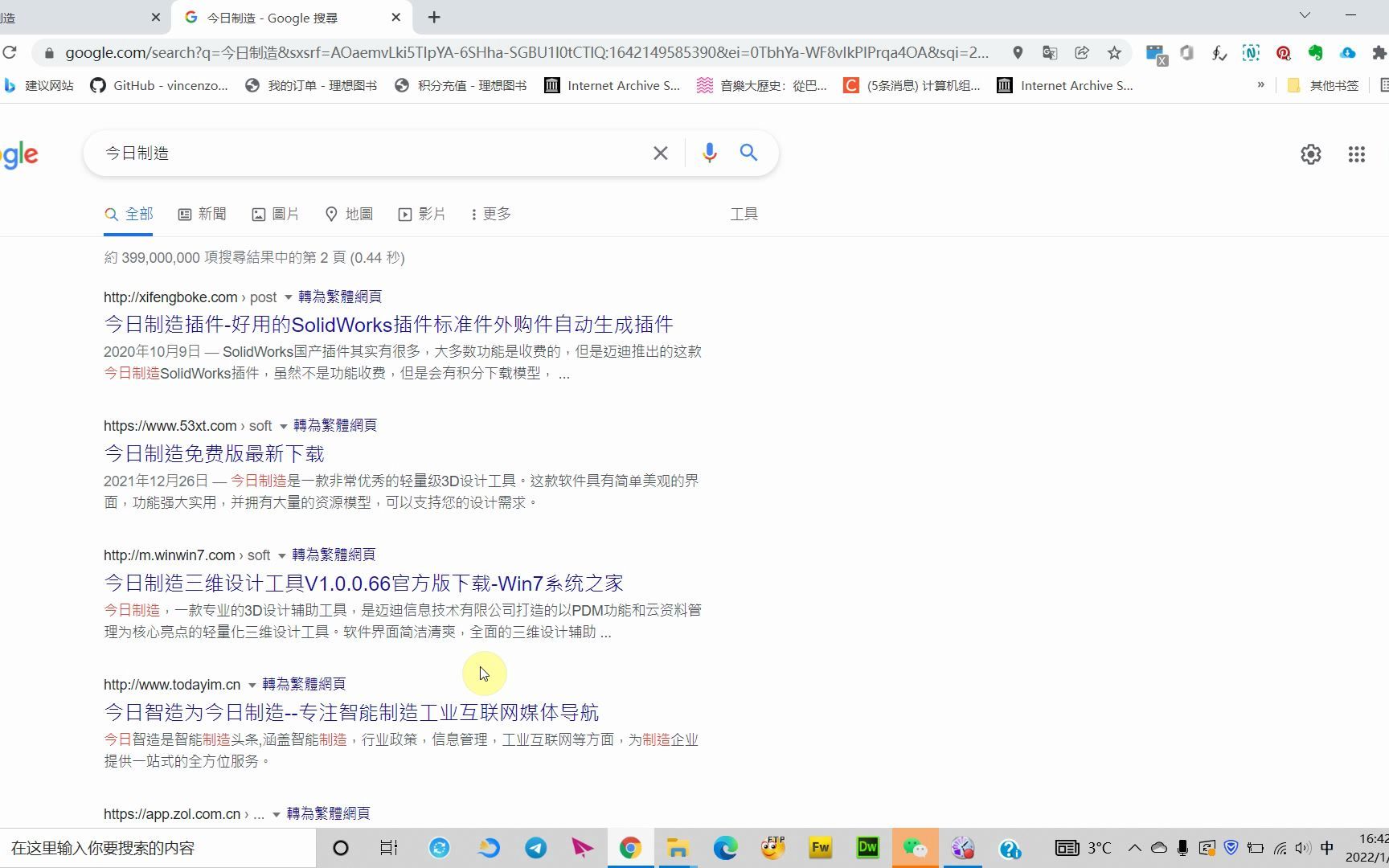This screenshot has height=868, width=1389.
Task: Open Adobe Fireworks from the taskbar
Action: [x=820, y=847]
